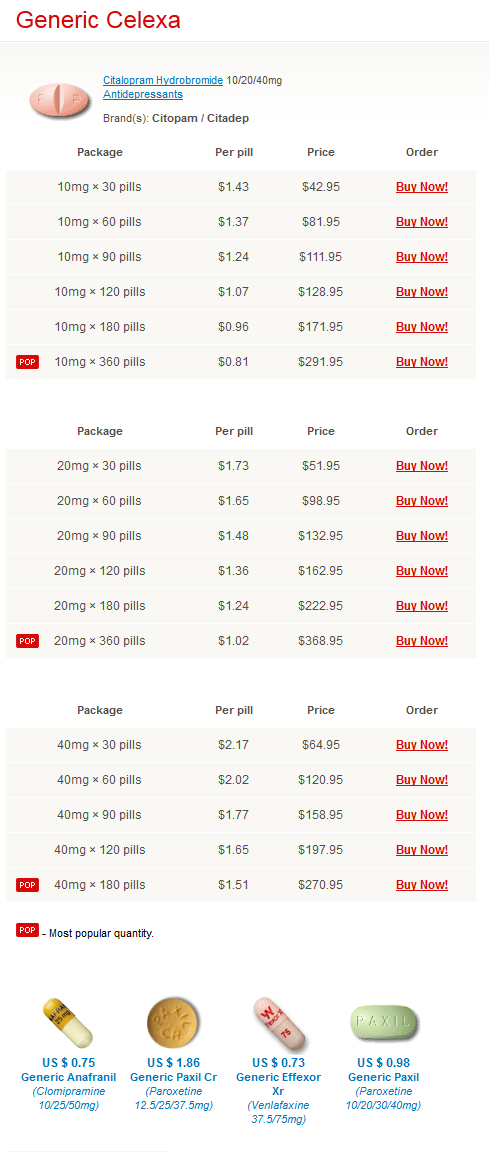Buy Now for 20mg × 90 pills

tap(421, 536)
